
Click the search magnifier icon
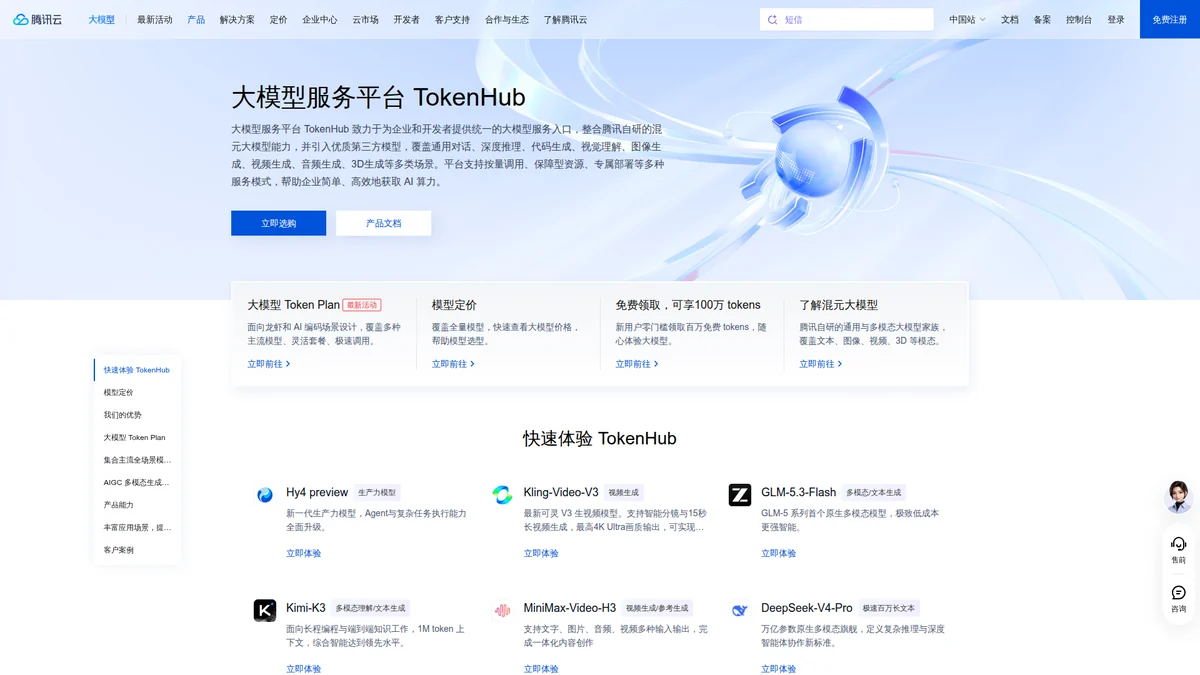coord(772,19)
